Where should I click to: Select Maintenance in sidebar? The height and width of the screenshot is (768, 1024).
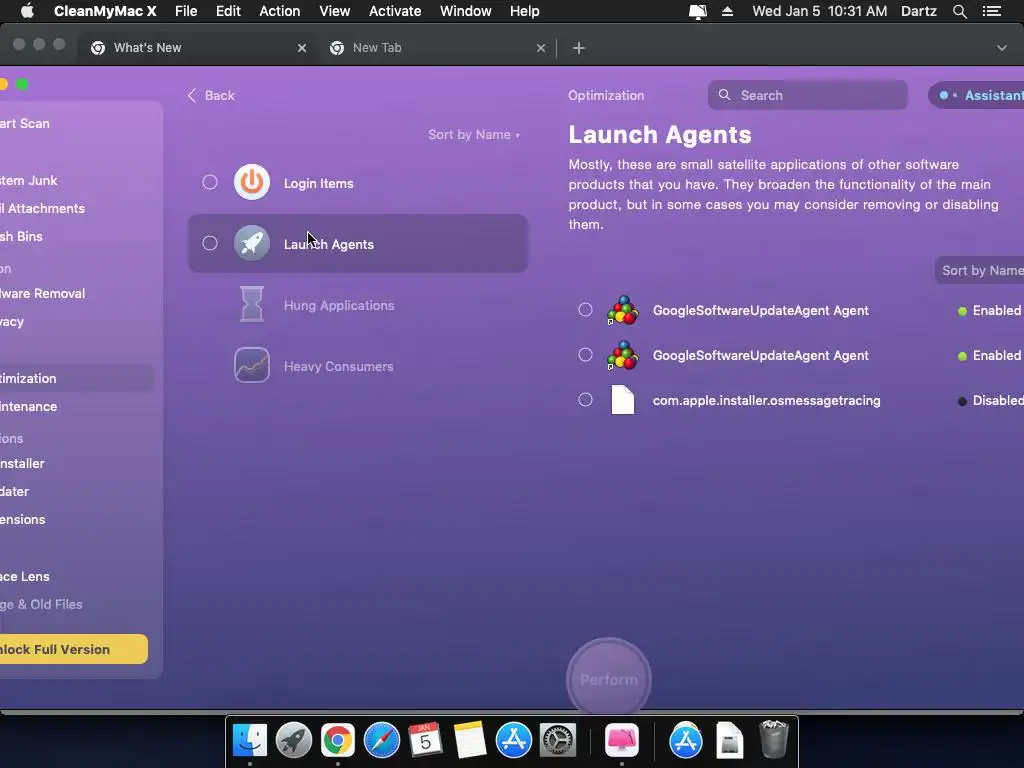click(29, 406)
